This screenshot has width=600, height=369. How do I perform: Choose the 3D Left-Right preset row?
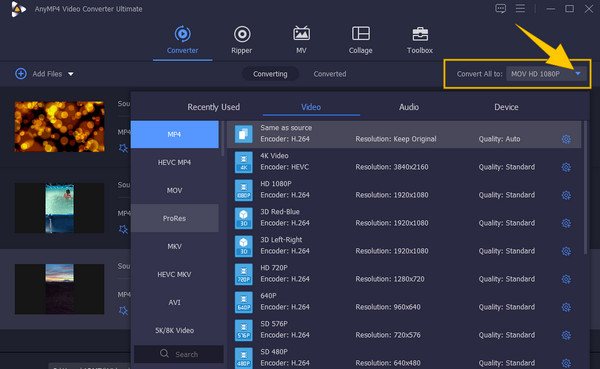pos(404,246)
